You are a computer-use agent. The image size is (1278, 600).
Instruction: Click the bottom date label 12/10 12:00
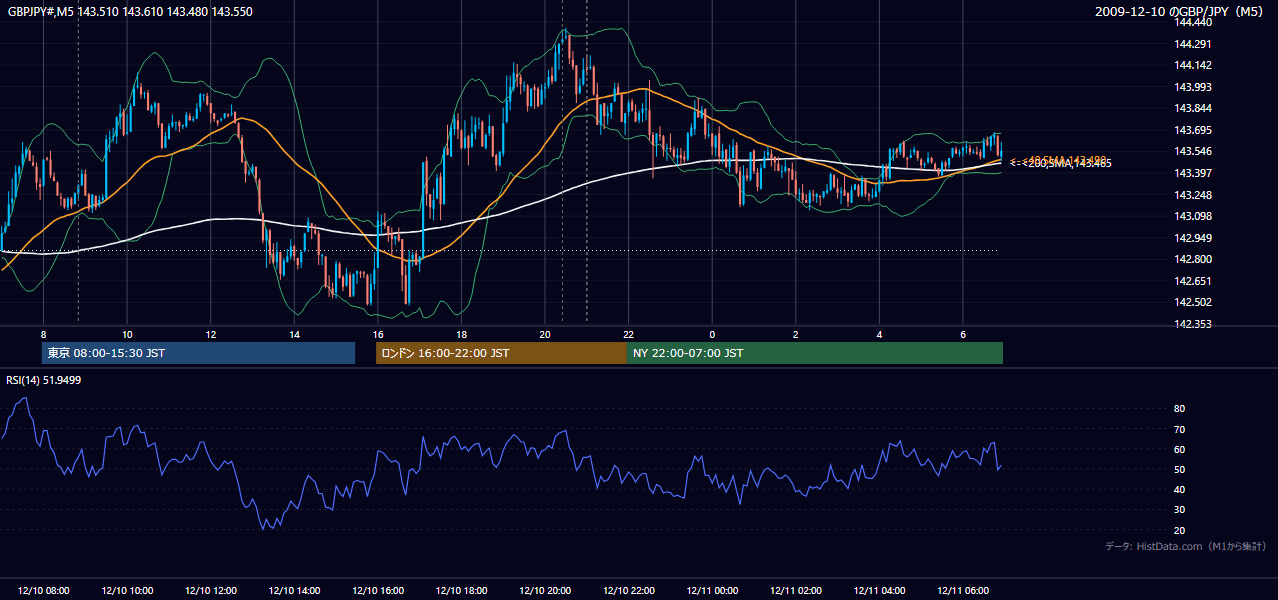[x=211, y=591]
